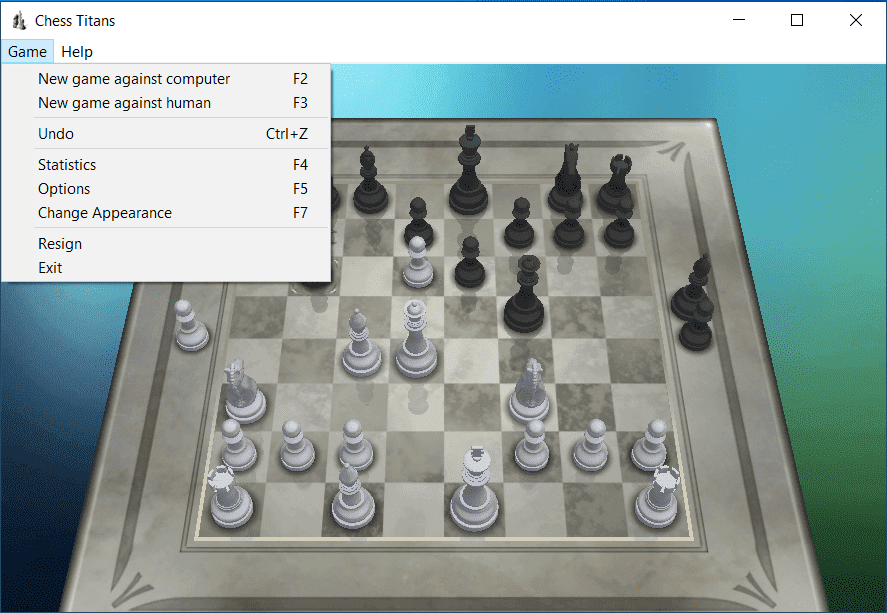Pick the black rook on the back rank
Viewport: 887px width, 613px height.
tap(615, 183)
